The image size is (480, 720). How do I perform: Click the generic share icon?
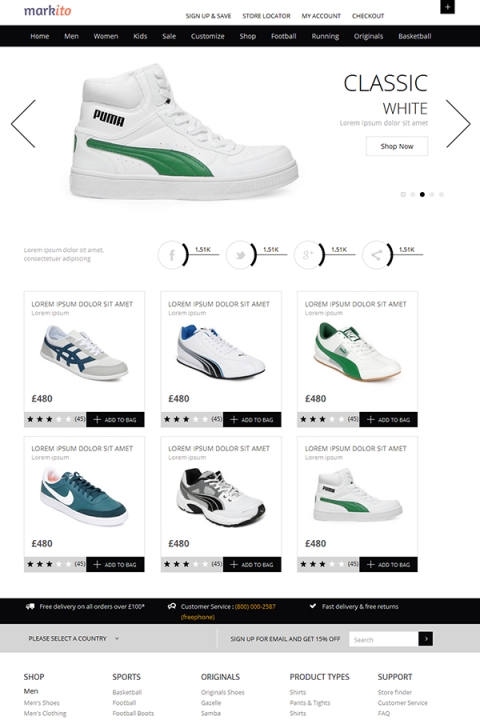376,254
